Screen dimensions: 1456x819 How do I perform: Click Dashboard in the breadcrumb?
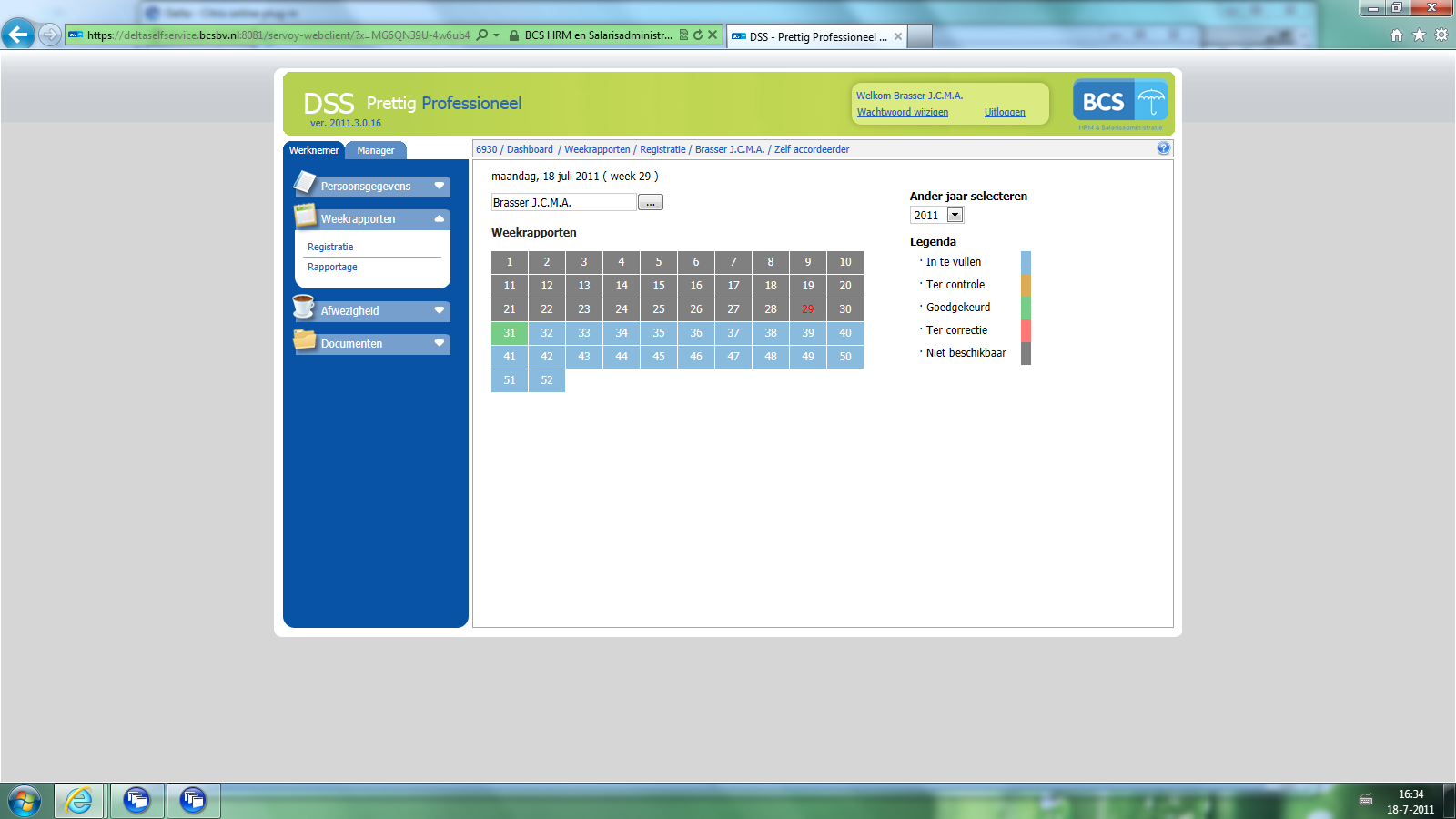pyautogui.click(x=530, y=149)
